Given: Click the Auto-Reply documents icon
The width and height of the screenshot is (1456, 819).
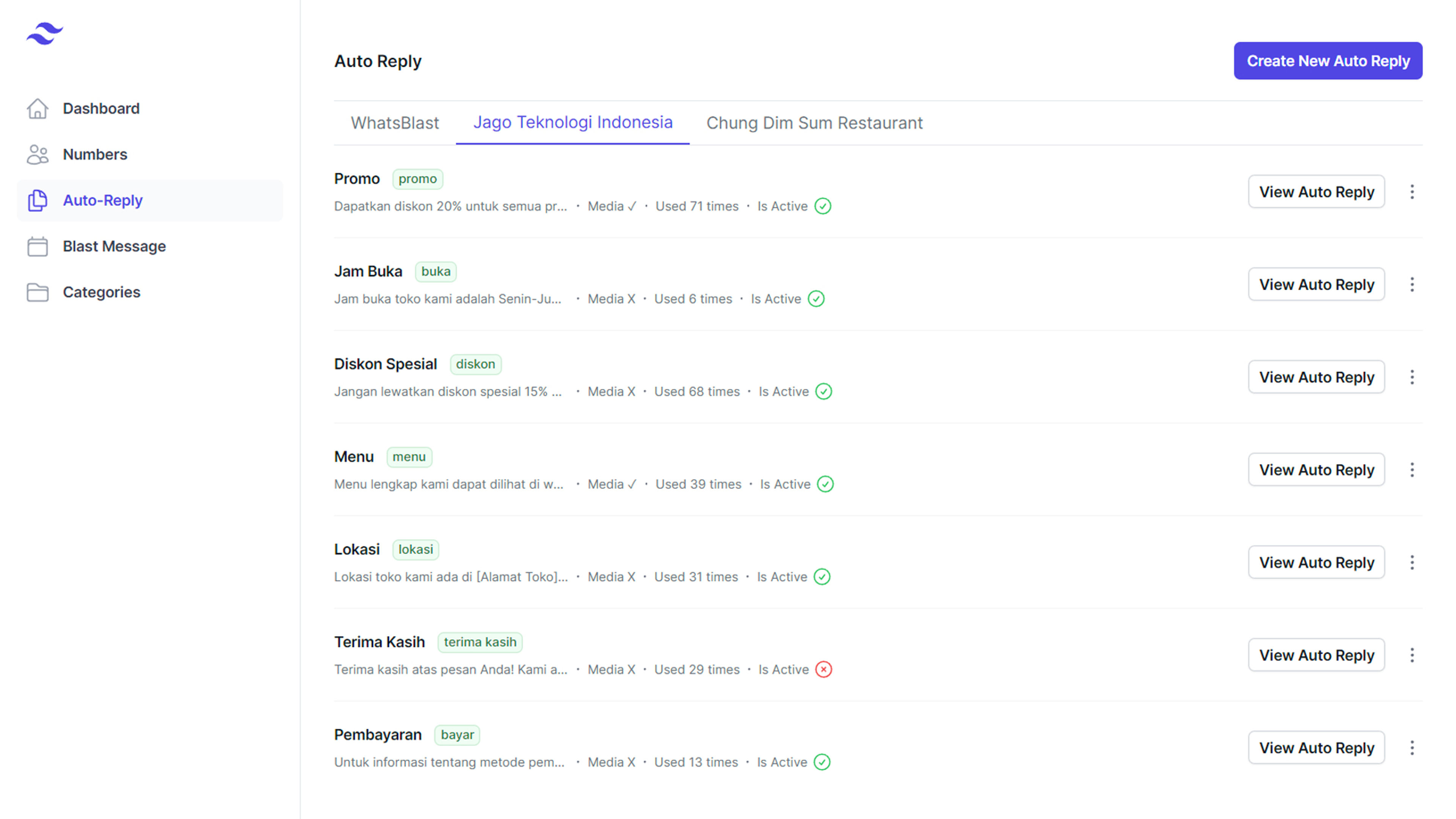Looking at the screenshot, I should tap(37, 201).
